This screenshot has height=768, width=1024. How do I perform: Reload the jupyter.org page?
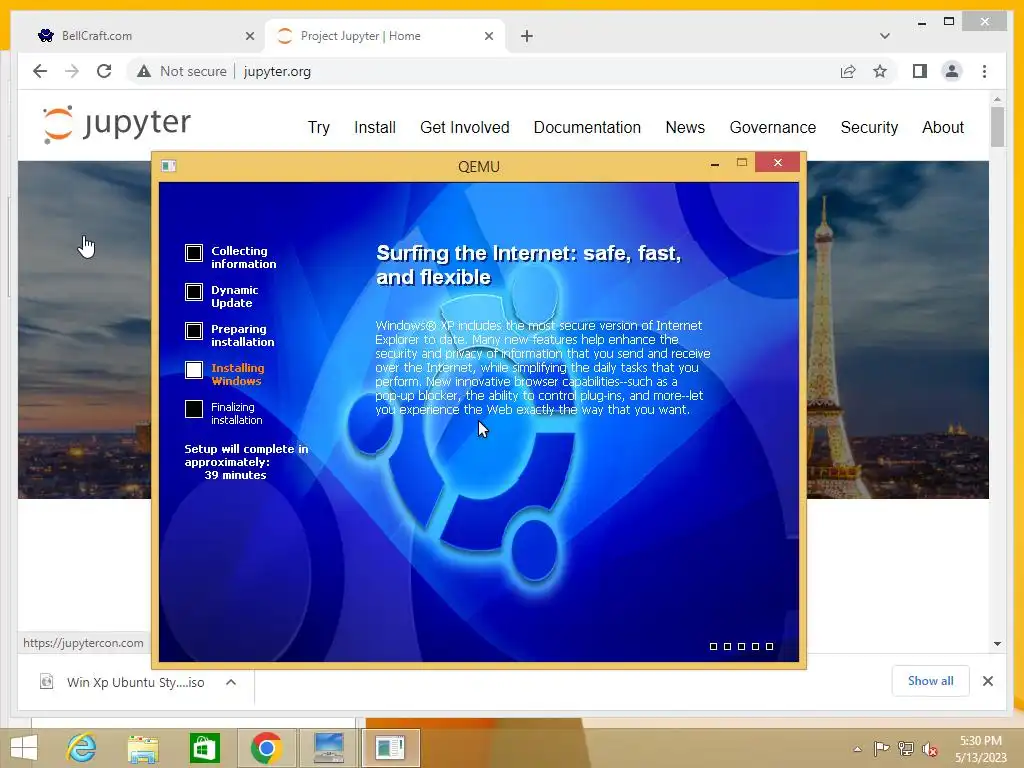coord(104,71)
